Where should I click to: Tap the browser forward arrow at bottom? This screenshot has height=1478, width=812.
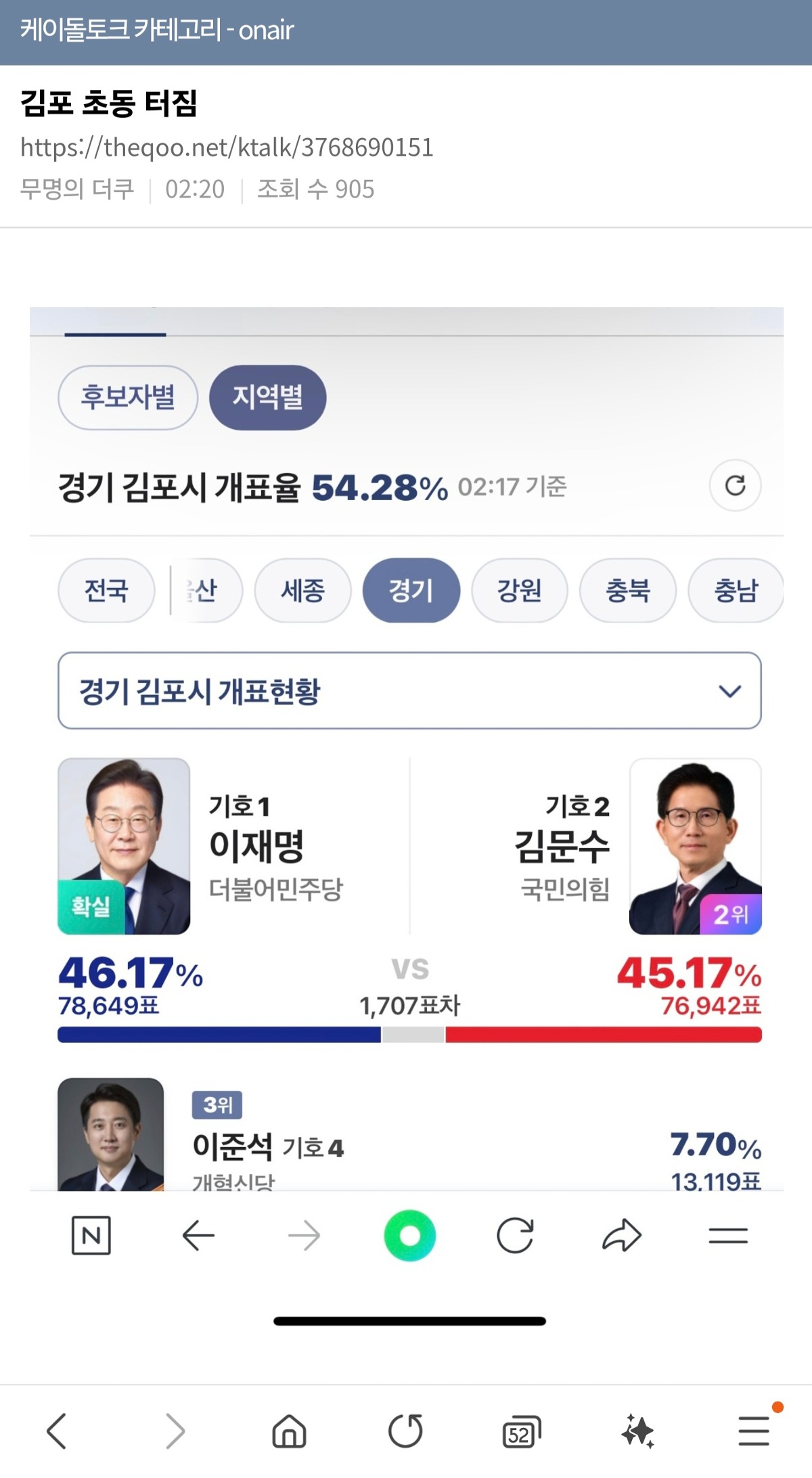tap(175, 1431)
